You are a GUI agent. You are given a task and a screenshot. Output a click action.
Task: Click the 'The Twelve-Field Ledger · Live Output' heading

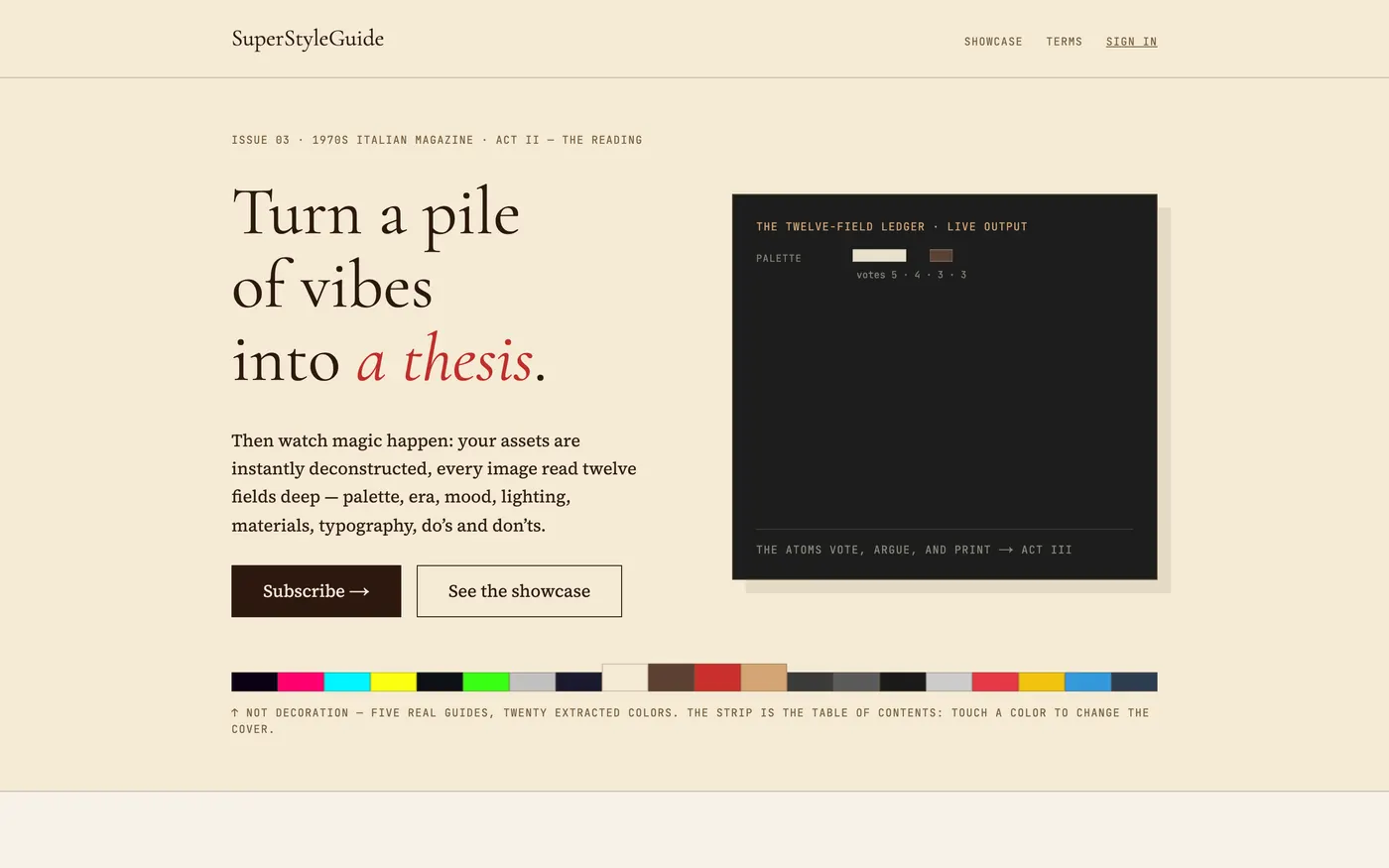click(892, 227)
